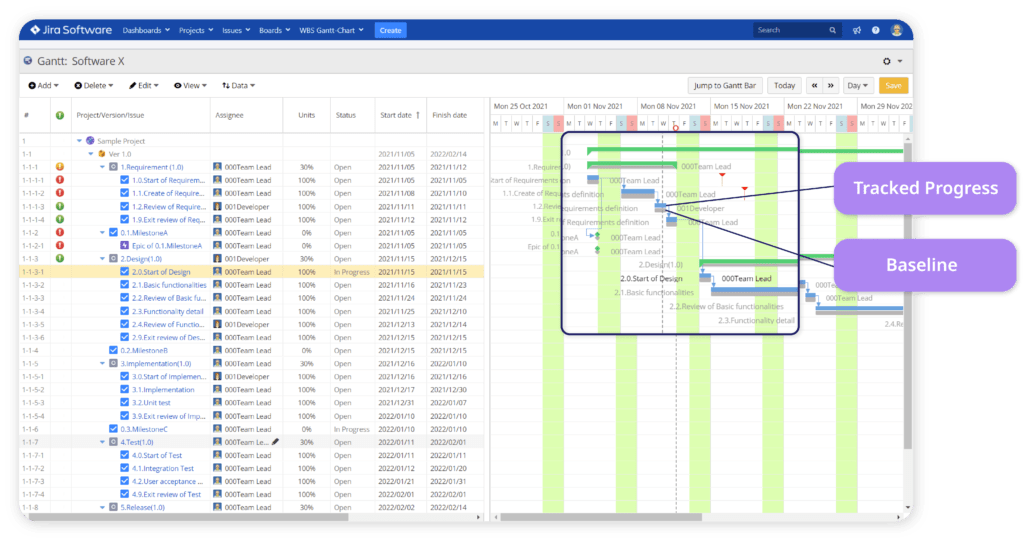Collapse the 3.Implementation(1.0) node

click(103, 363)
